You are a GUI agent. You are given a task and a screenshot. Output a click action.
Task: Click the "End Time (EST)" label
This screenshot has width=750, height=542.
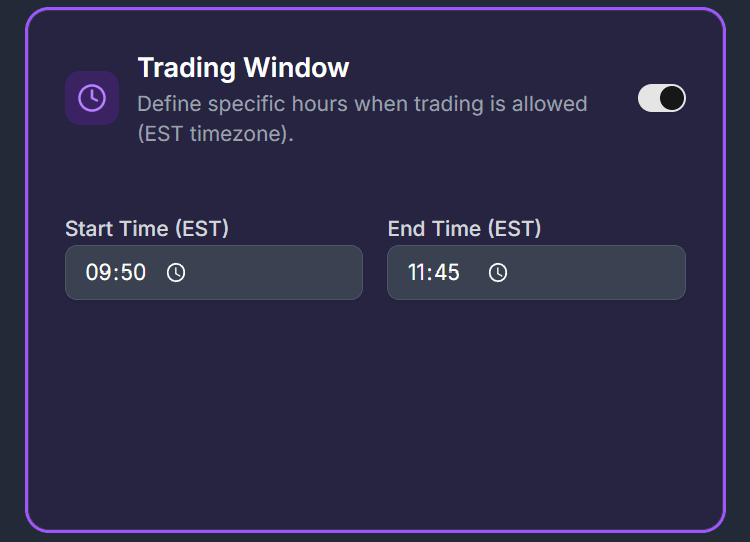pyautogui.click(x=464, y=229)
